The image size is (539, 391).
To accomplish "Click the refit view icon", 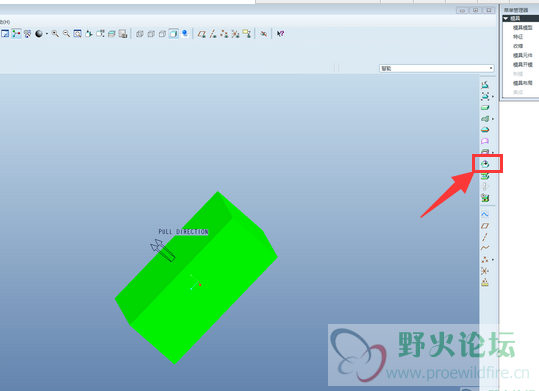I will pyautogui.click(x=78, y=33).
